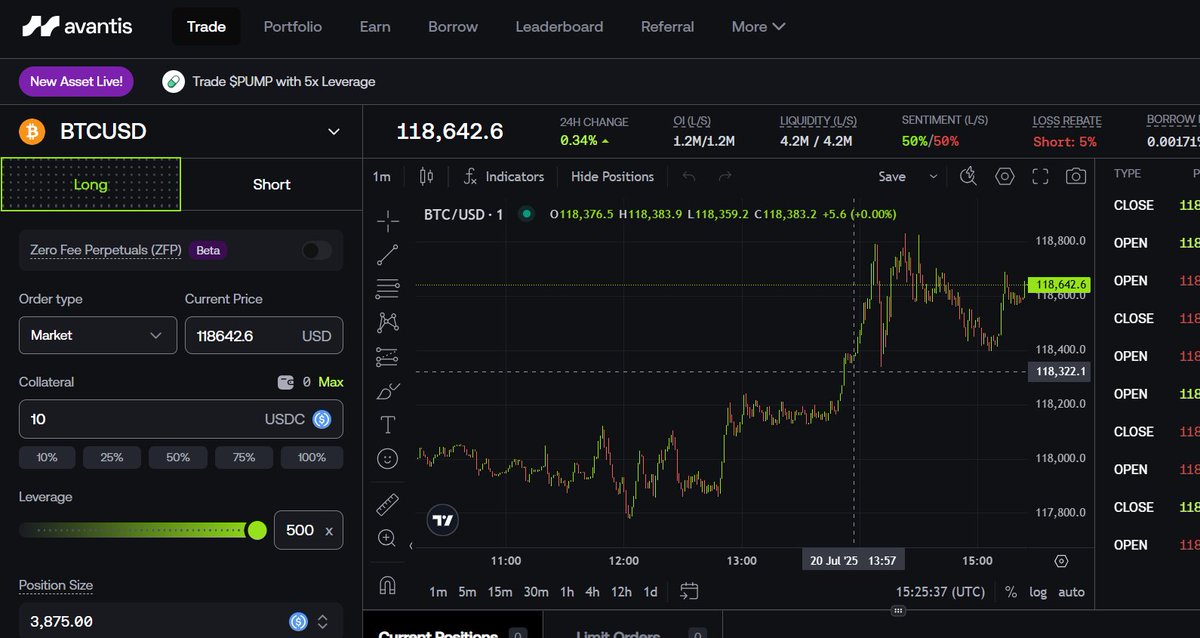Set collateral to 50%
Screen dimensions: 1200x638
coord(178,457)
